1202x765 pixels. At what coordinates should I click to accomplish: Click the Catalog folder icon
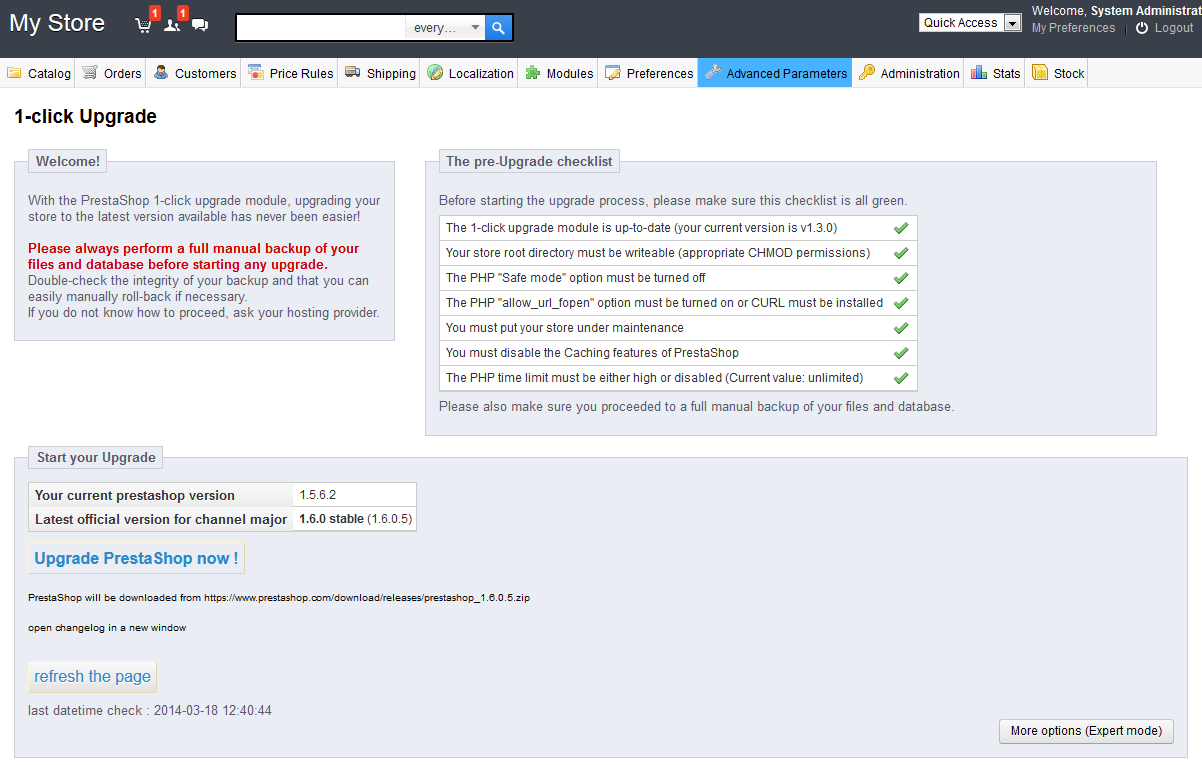tap(14, 73)
